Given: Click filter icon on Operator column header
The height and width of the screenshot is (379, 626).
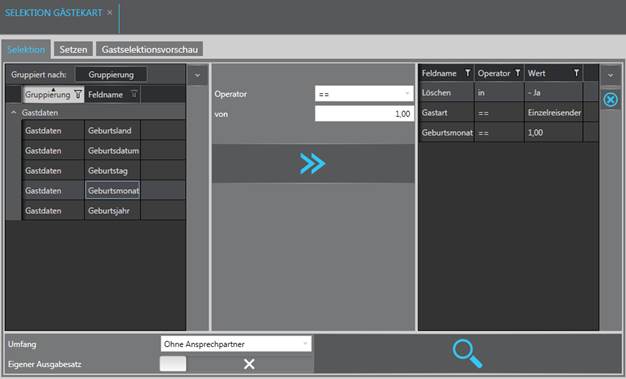Looking at the screenshot, I should (517, 73).
